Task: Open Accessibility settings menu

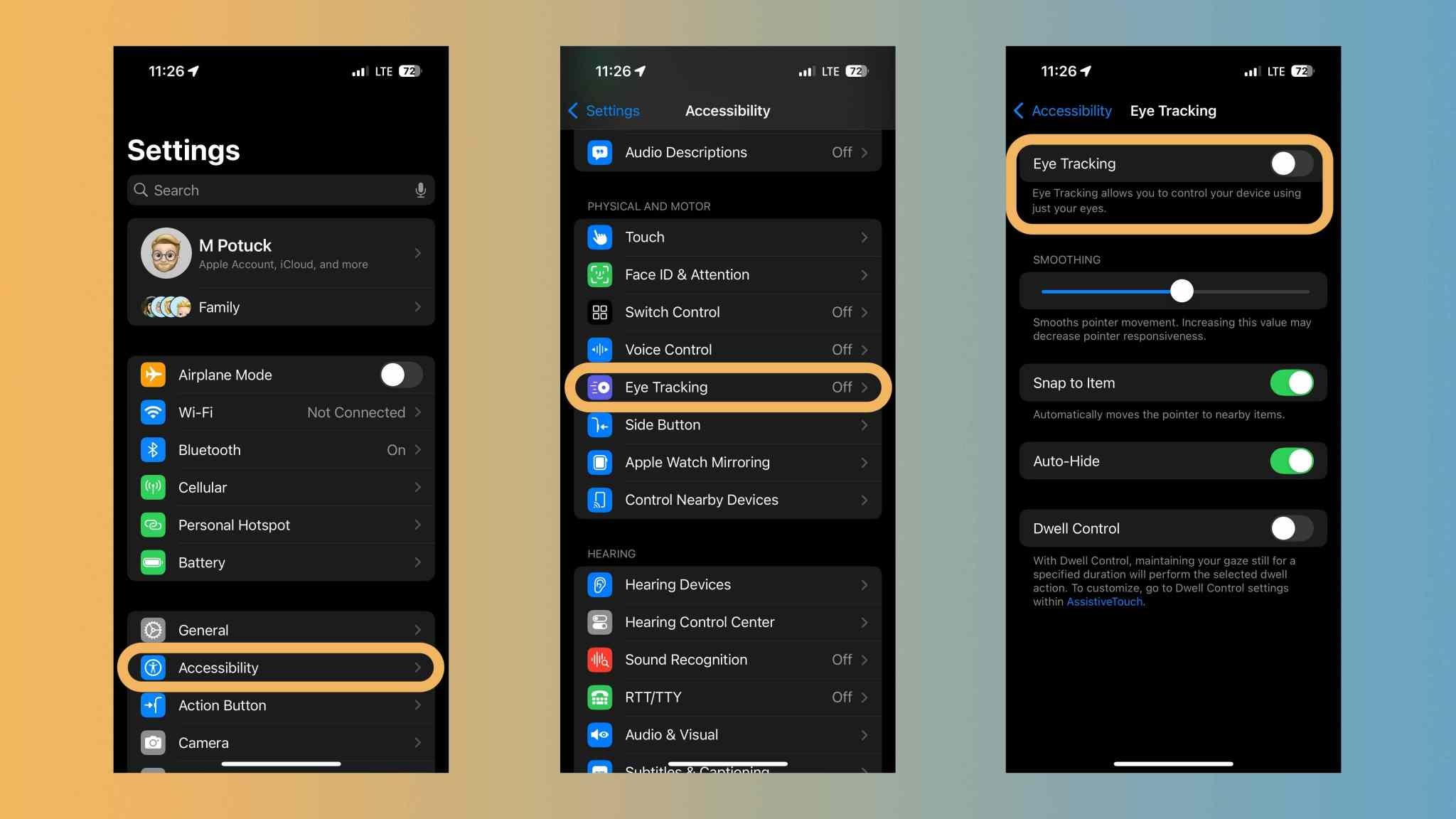Action: (281, 668)
